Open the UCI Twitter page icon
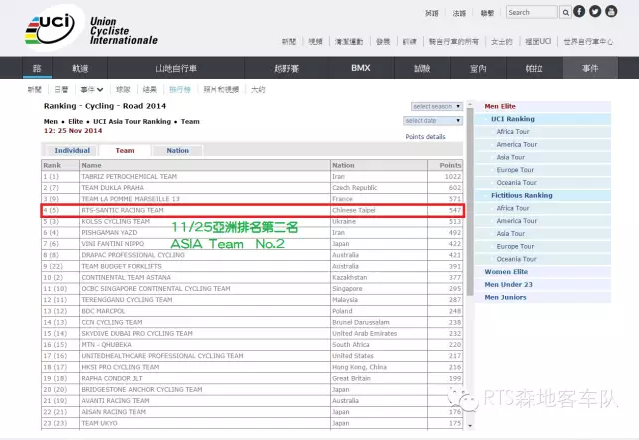The width and height of the screenshot is (639, 440). coord(595,11)
